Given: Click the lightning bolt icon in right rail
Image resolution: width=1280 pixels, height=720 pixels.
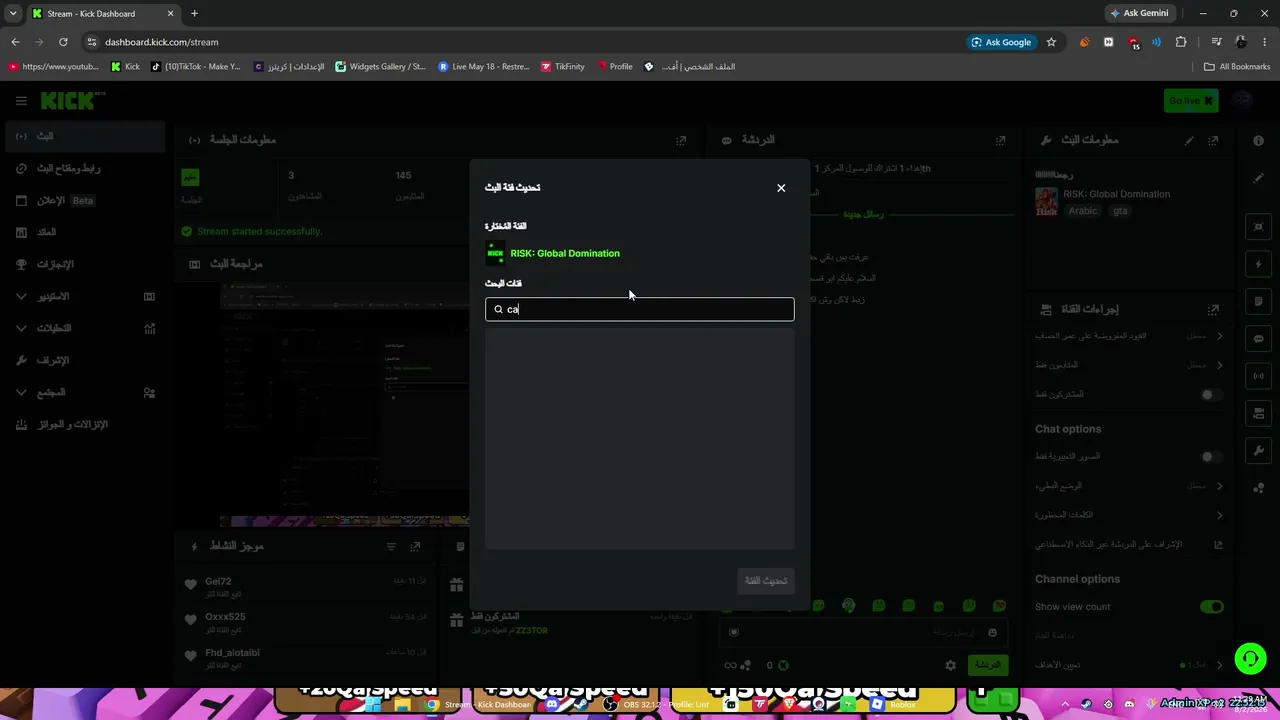Looking at the screenshot, I should point(1259,264).
